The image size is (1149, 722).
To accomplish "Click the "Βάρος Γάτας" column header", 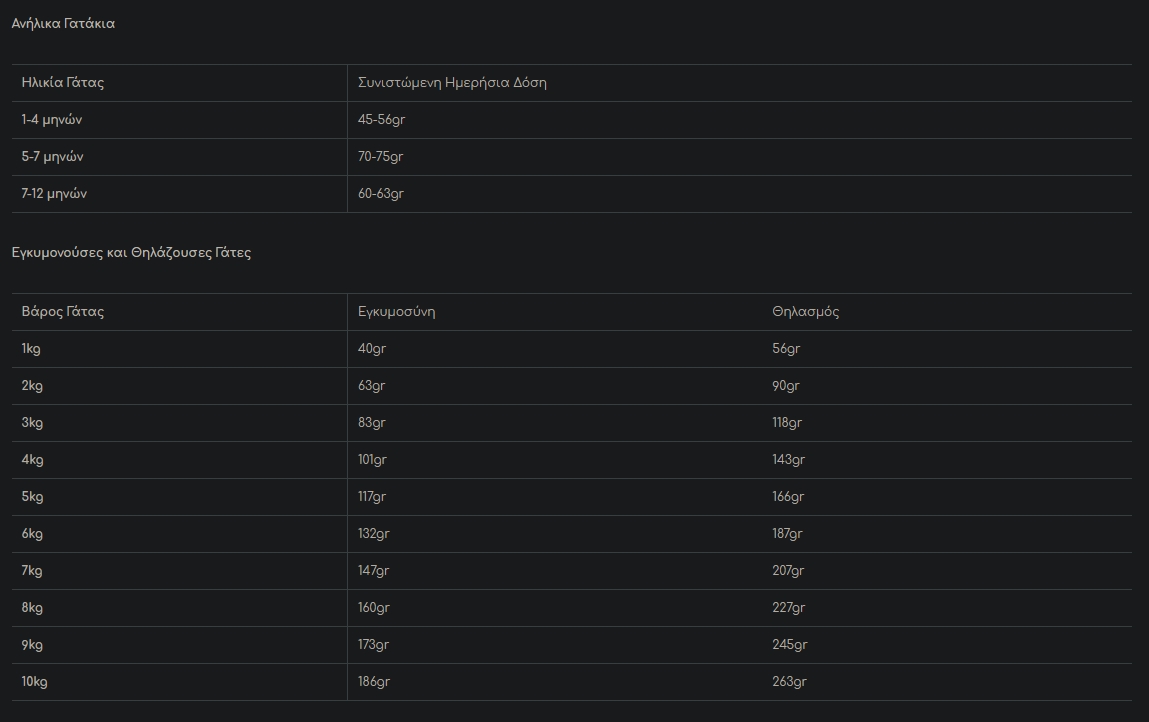I will (63, 312).
